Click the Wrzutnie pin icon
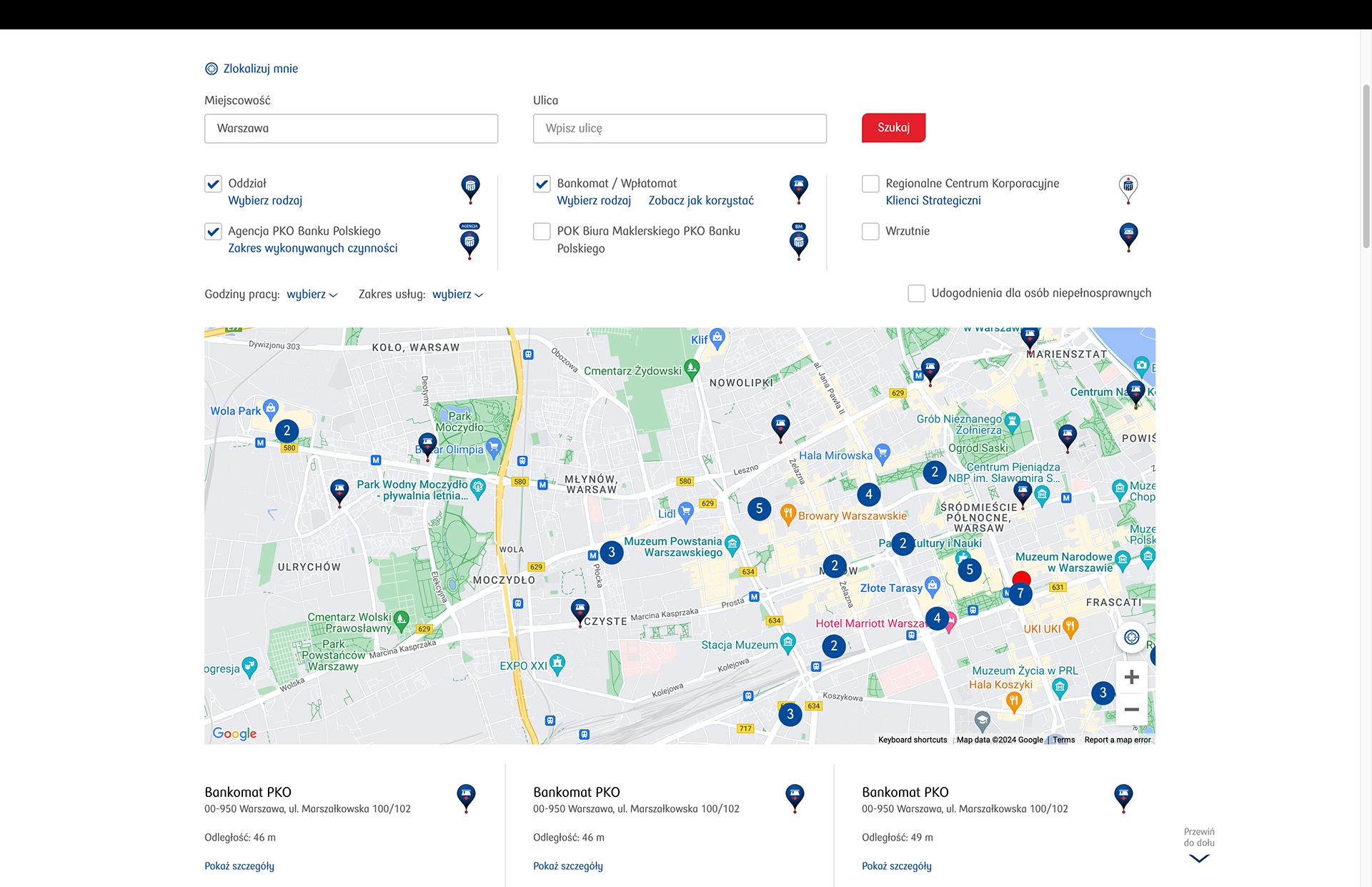Screen dimensions: 1372x887 (x=1128, y=237)
